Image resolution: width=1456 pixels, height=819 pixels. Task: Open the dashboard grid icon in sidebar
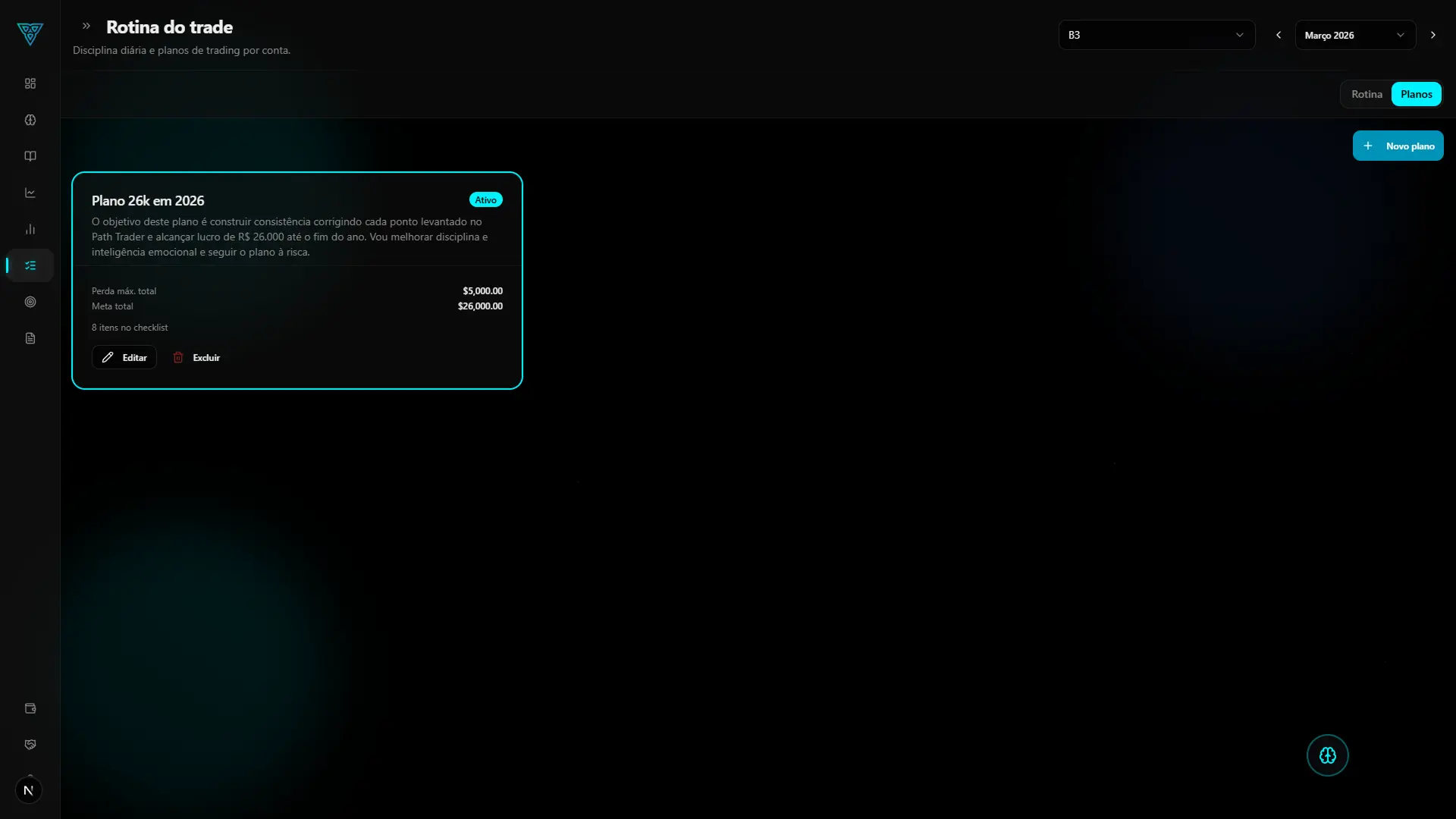(x=29, y=83)
